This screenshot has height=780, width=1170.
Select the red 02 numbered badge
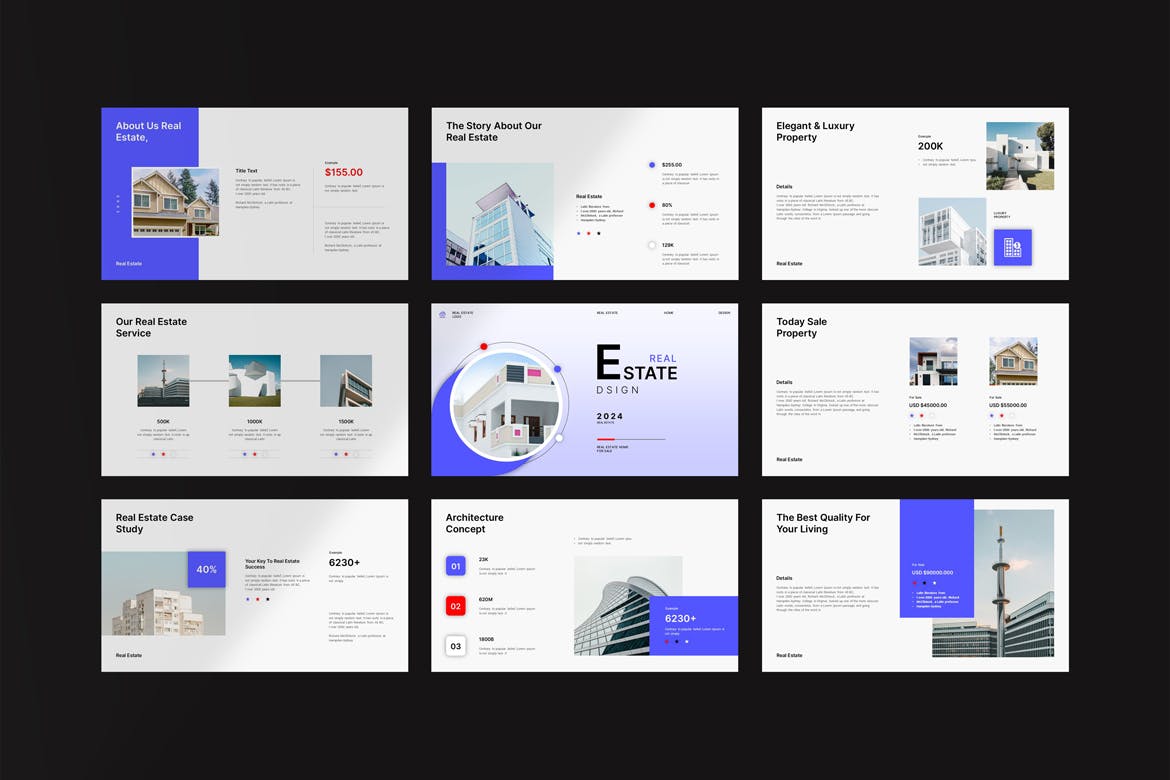tap(456, 606)
